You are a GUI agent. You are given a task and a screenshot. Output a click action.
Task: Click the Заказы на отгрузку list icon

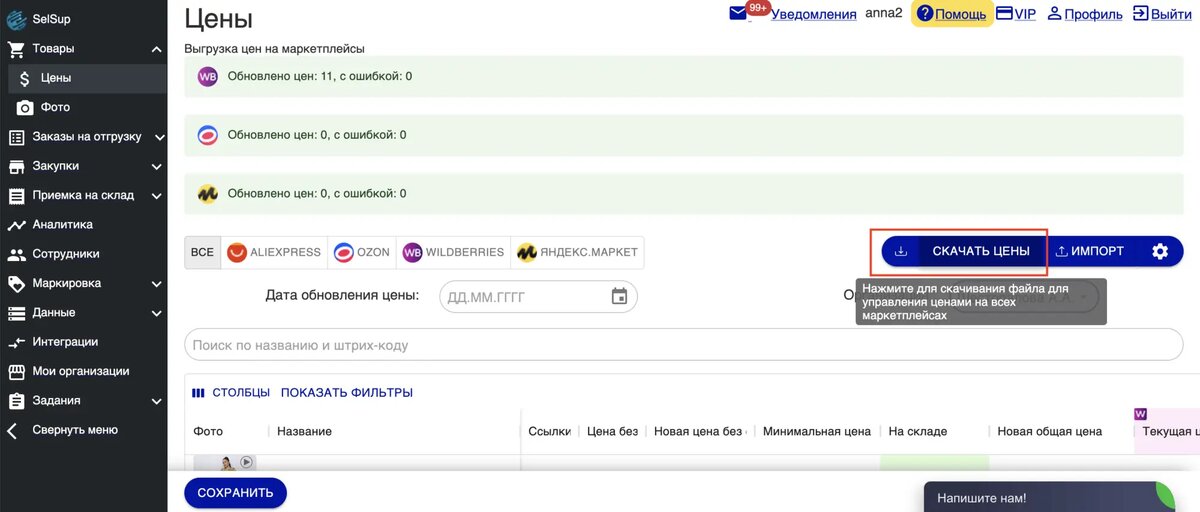click(16, 137)
